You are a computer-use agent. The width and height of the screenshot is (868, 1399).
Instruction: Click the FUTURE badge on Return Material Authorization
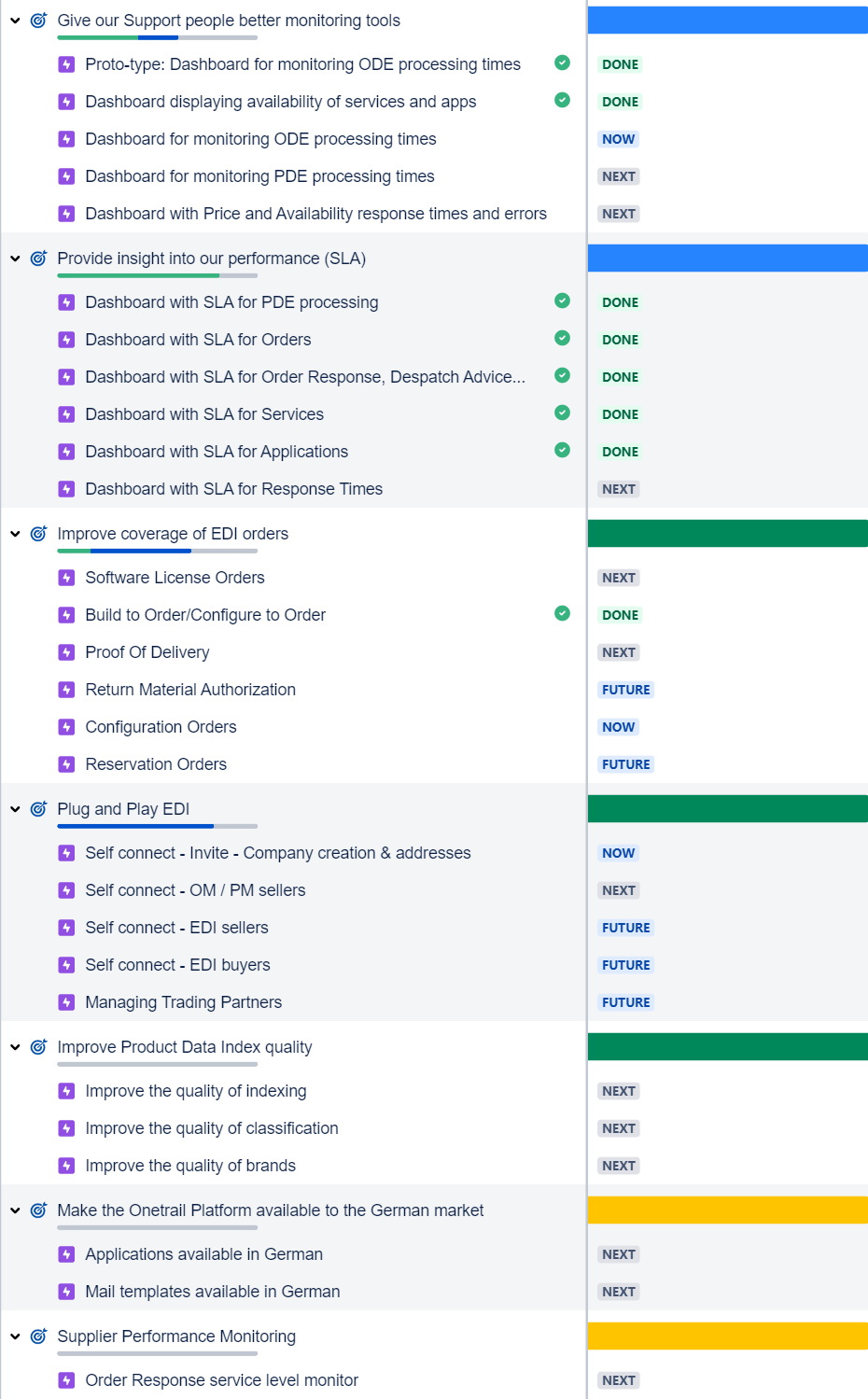pos(625,690)
